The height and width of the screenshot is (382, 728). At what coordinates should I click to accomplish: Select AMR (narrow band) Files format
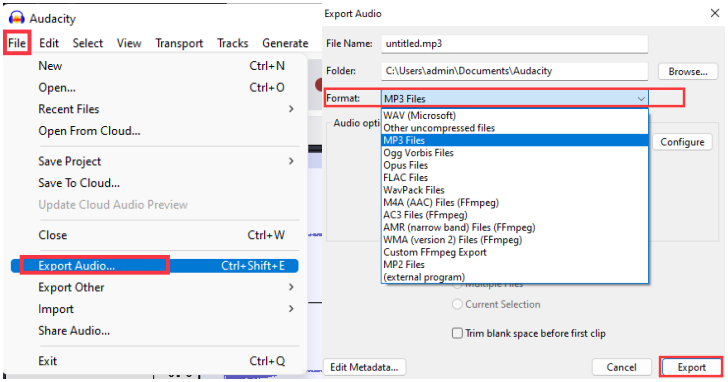[514, 227]
